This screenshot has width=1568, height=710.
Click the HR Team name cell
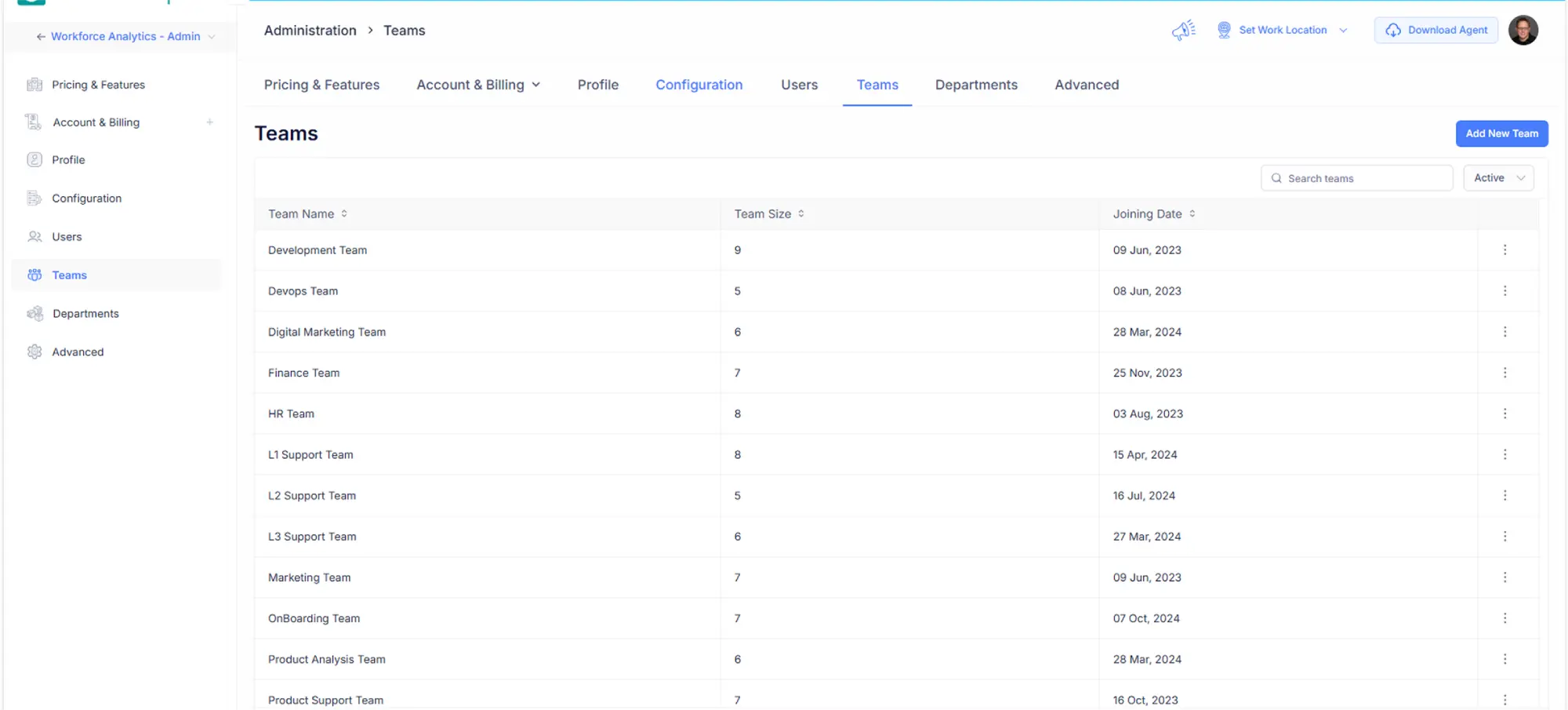tap(291, 413)
